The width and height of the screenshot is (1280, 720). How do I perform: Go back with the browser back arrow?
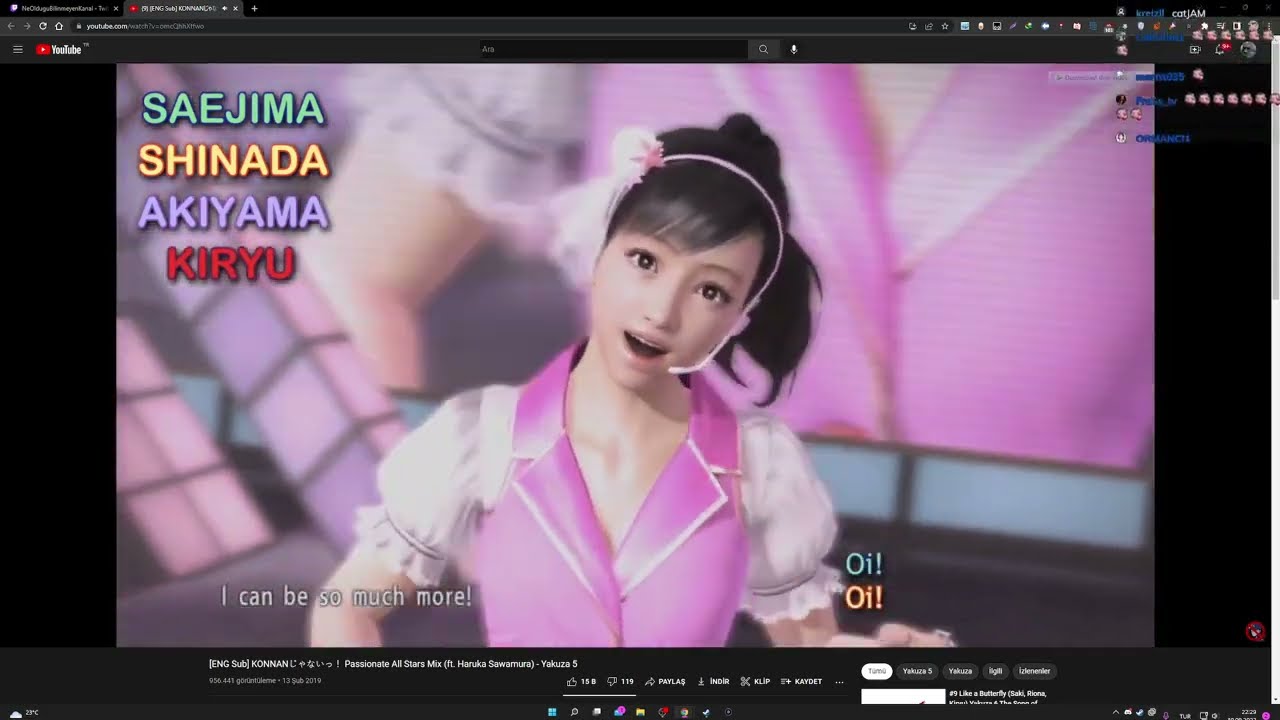point(12,26)
